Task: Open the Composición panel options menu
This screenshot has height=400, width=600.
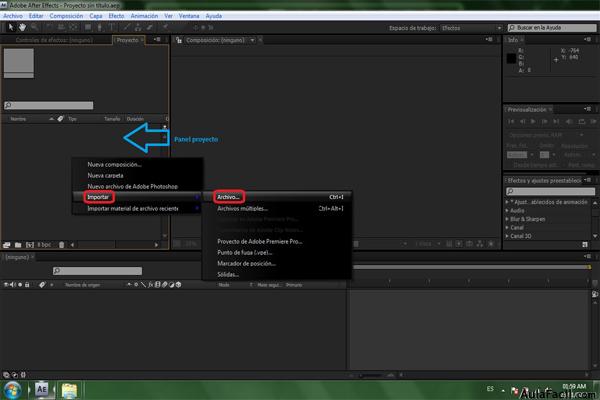Action: point(489,39)
